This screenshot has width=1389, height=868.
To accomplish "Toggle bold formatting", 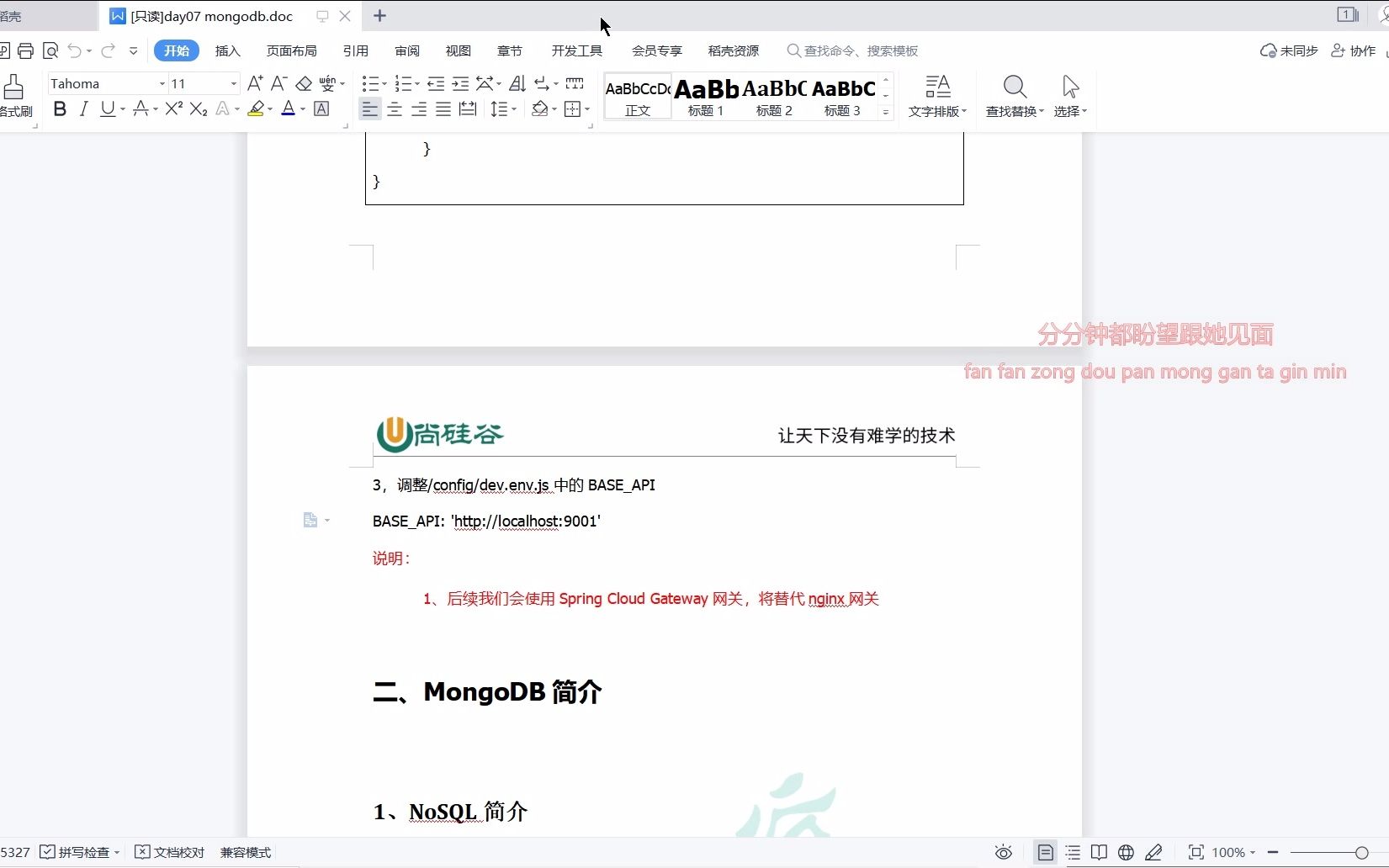I will (x=59, y=108).
